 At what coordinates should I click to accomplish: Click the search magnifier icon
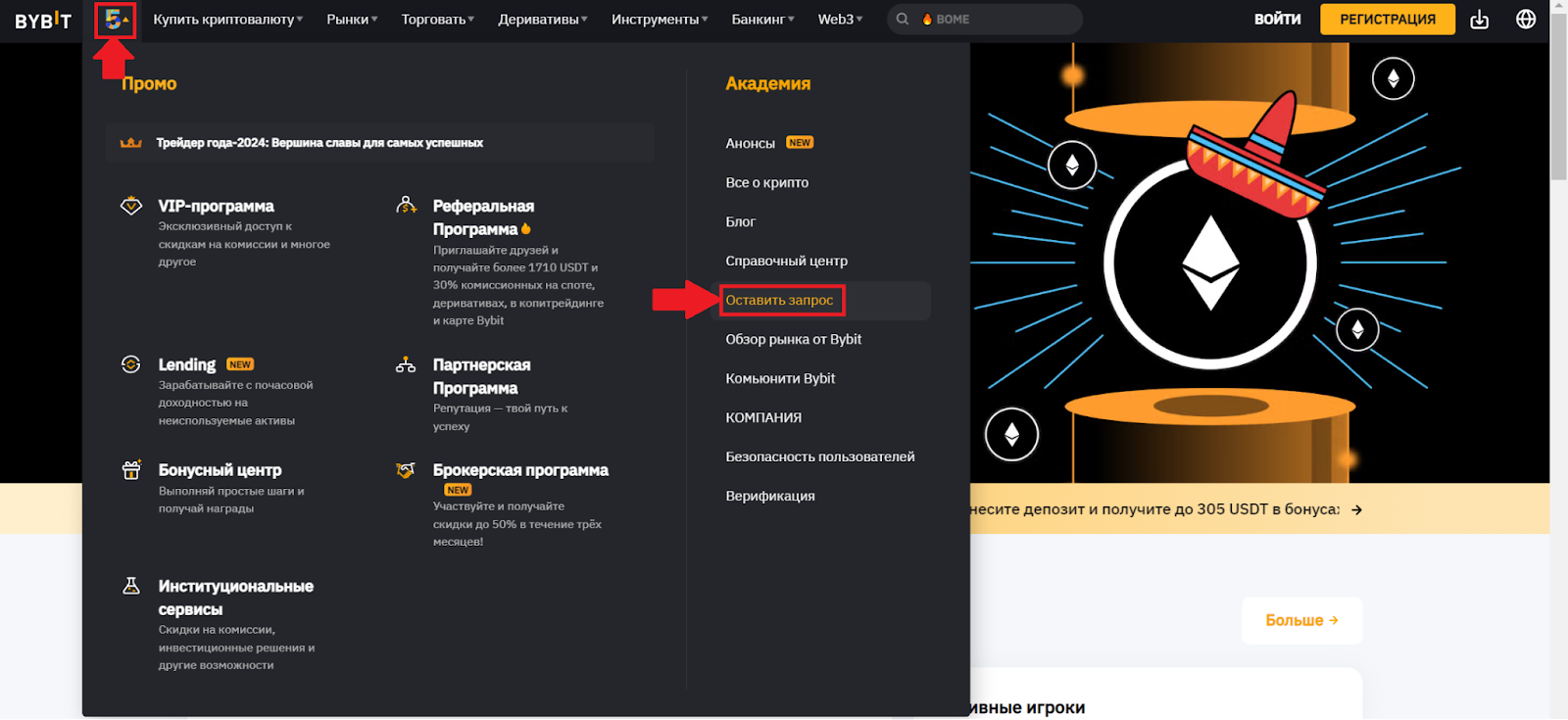pyautogui.click(x=903, y=20)
